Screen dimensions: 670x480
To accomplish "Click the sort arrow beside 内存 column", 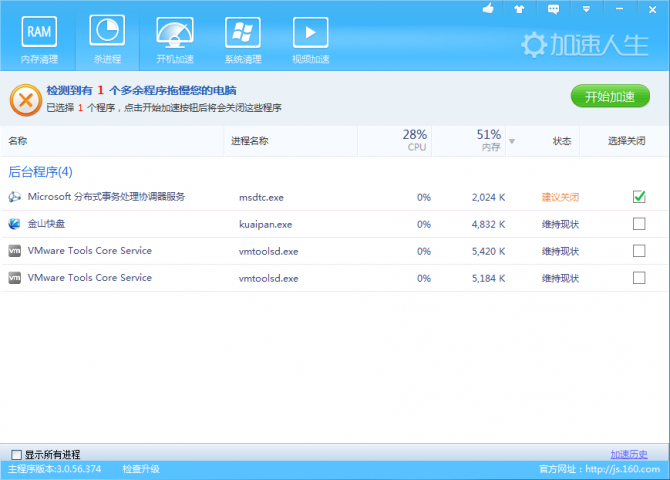I will pyautogui.click(x=512, y=141).
